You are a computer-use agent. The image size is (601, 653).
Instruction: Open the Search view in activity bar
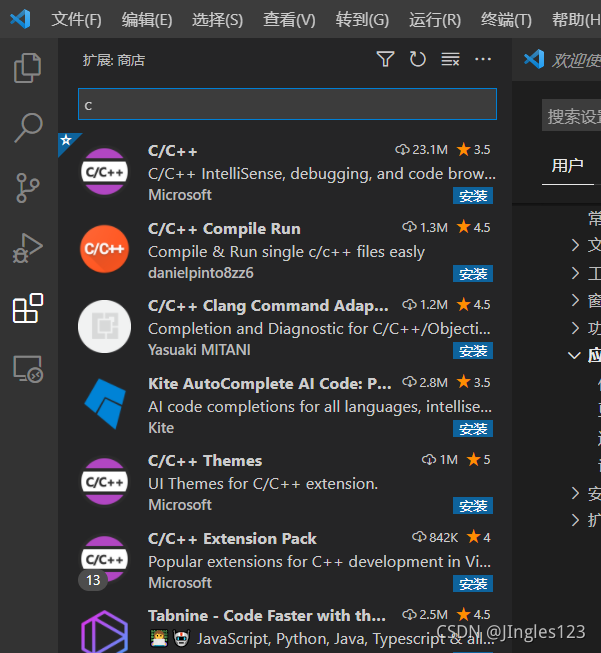[28, 128]
